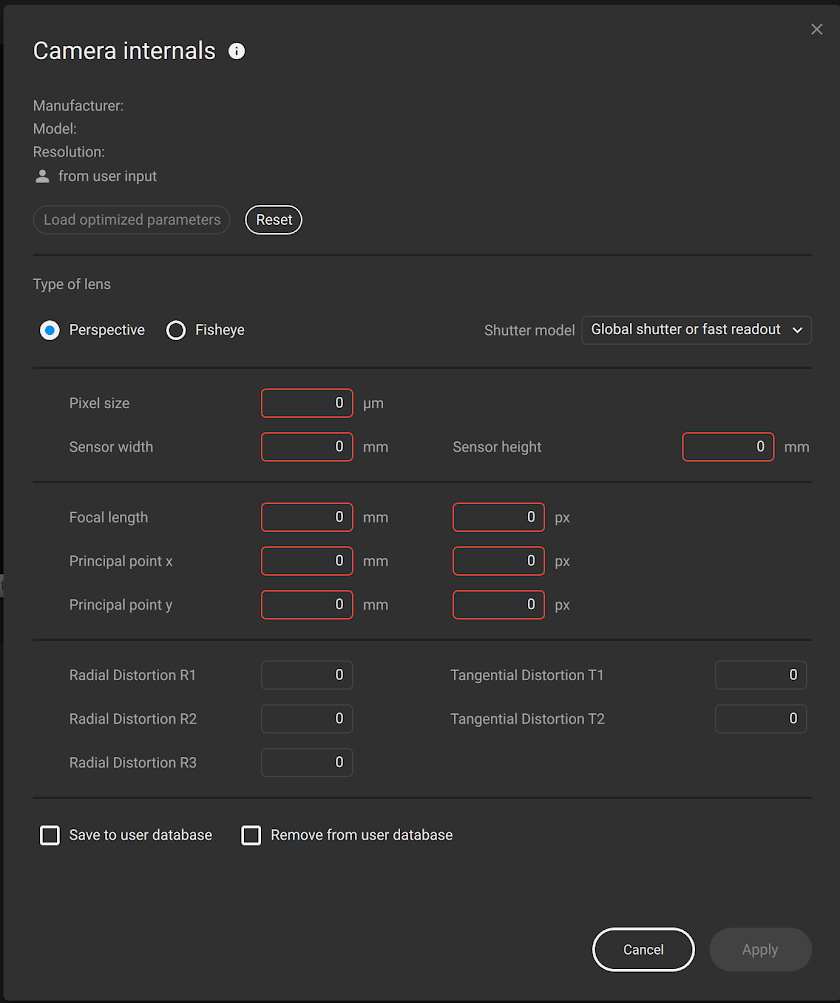
Task: Click Load optimized parameters
Action: (131, 220)
